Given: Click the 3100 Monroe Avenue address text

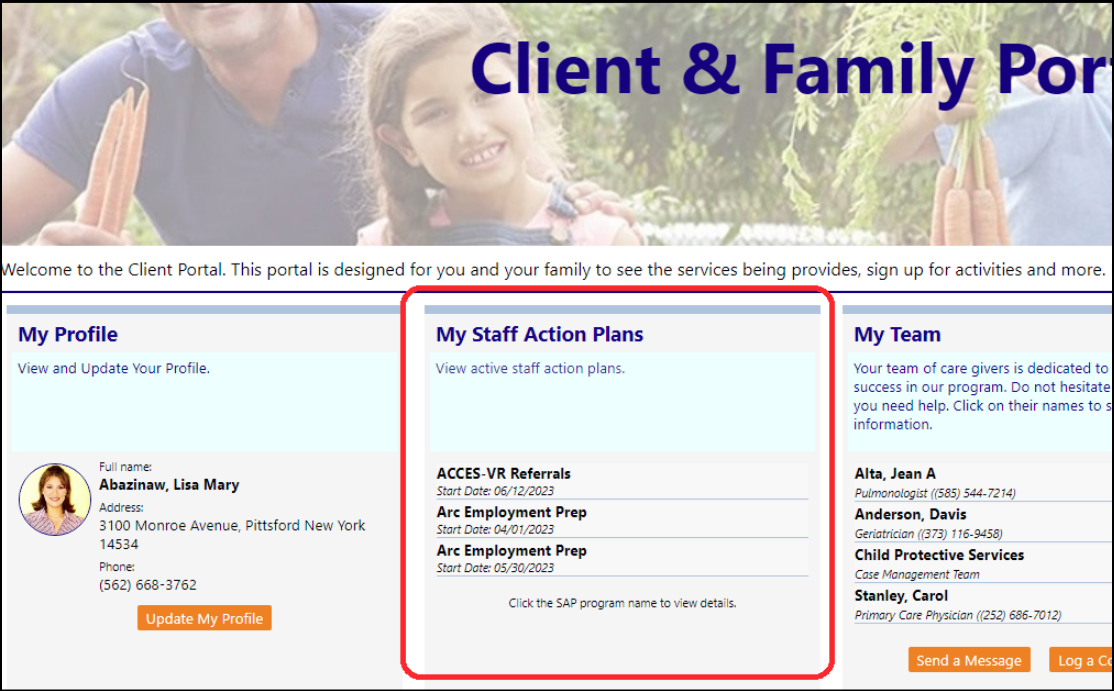Looking at the screenshot, I should 232,535.
